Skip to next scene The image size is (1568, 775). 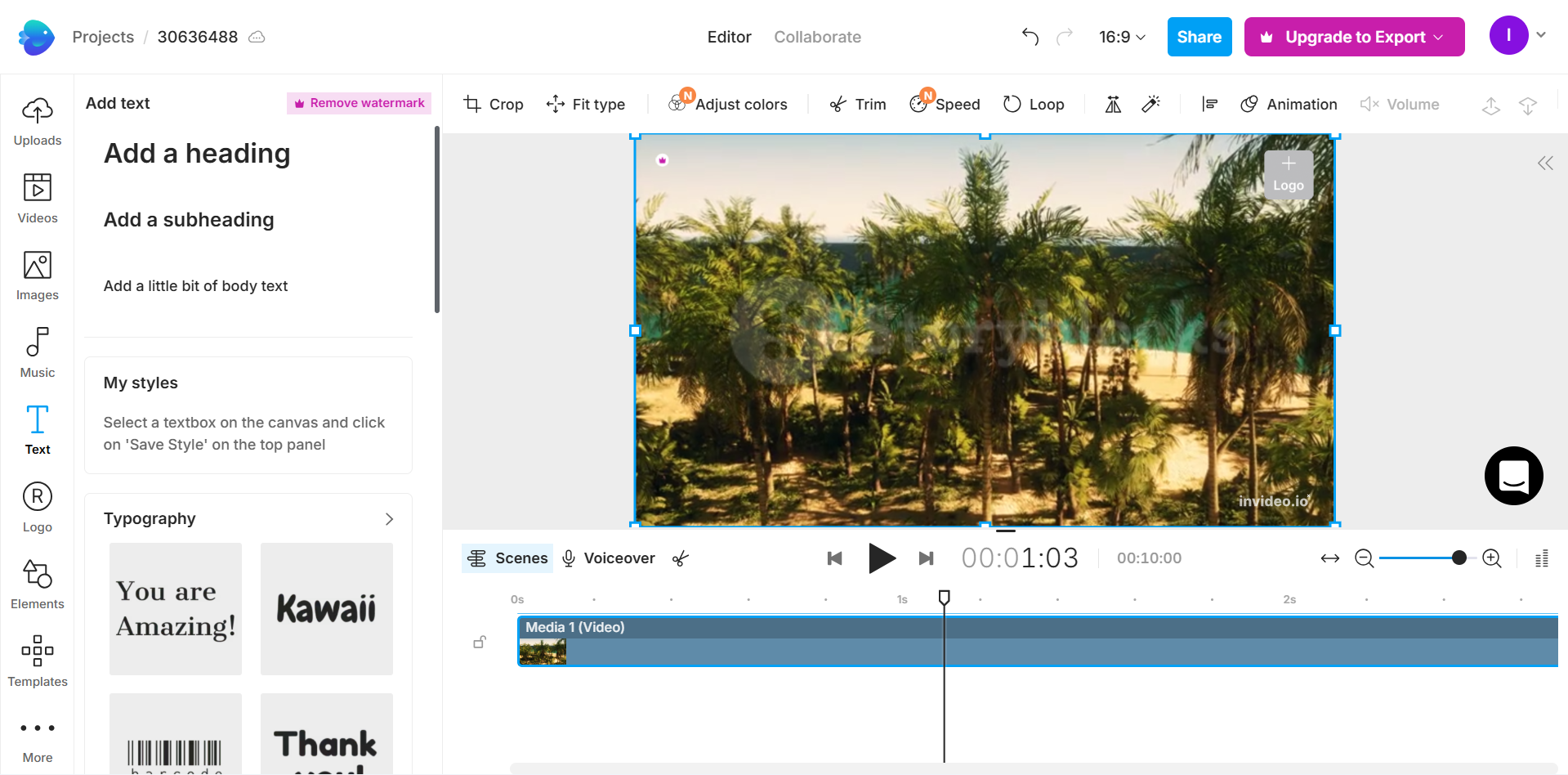click(x=926, y=558)
